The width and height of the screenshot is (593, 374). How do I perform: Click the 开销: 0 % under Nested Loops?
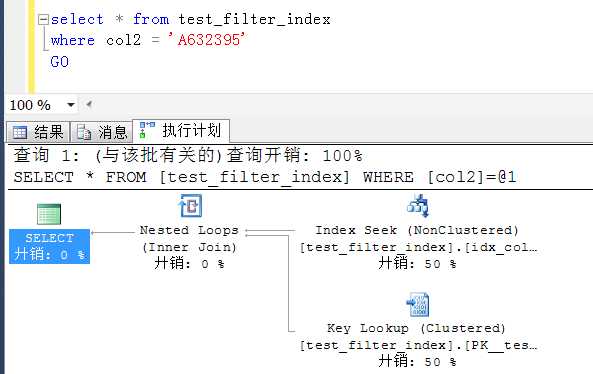[189, 263]
